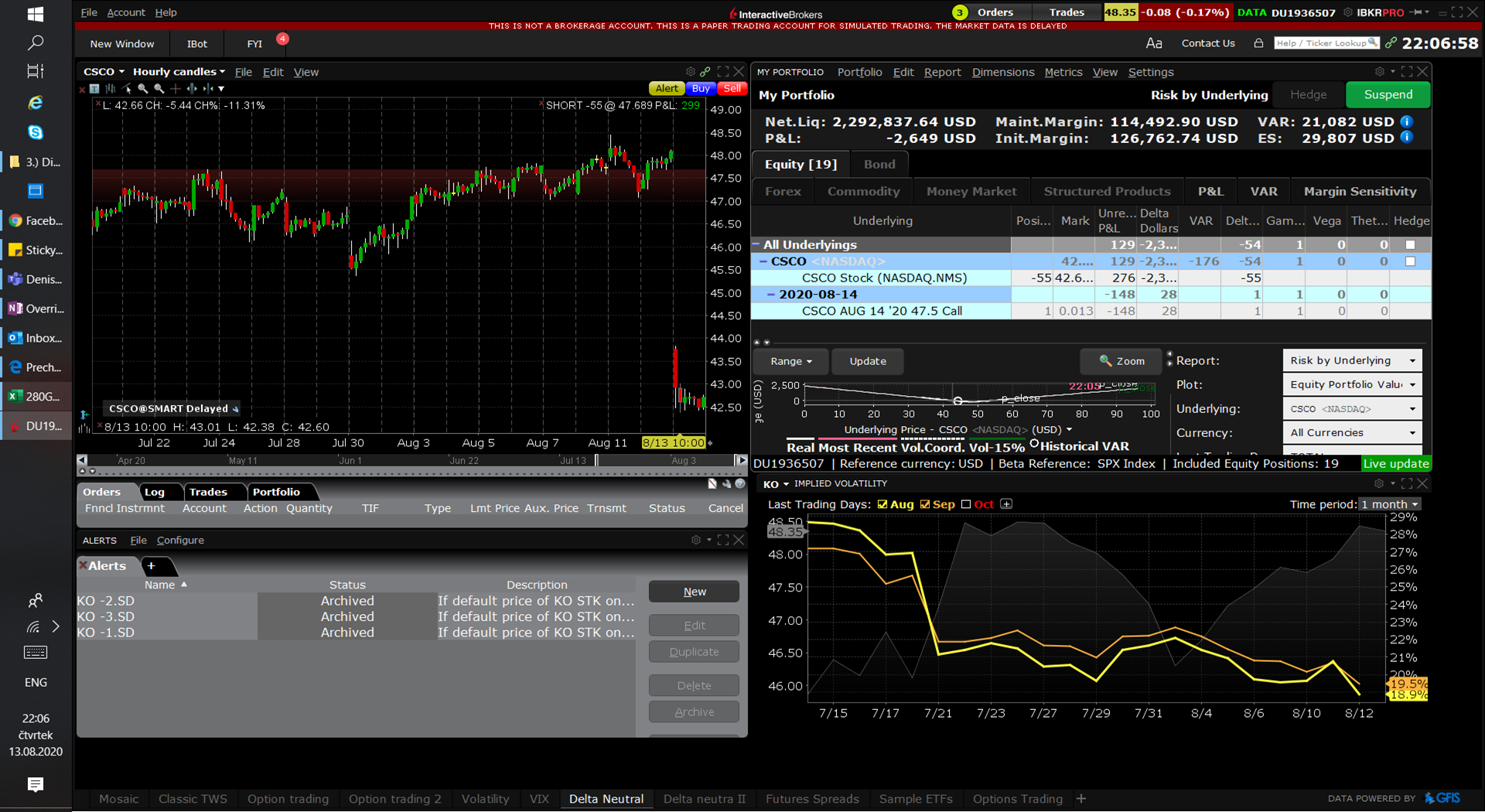Toggle the Sep trading day checkbox
The width and height of the screenshot is (1485, 812).
(x=924, y=504)
